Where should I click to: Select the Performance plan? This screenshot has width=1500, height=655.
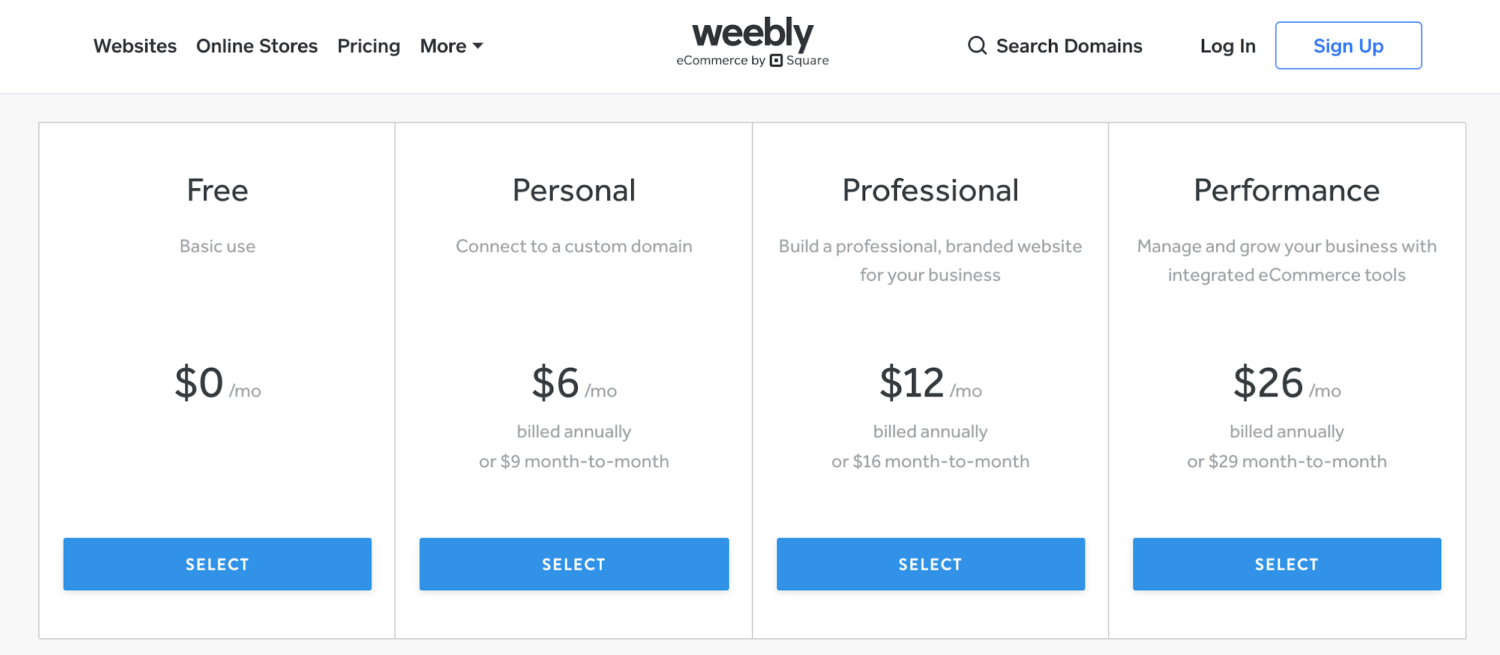pyautogui.click(x=1287, y=564)
